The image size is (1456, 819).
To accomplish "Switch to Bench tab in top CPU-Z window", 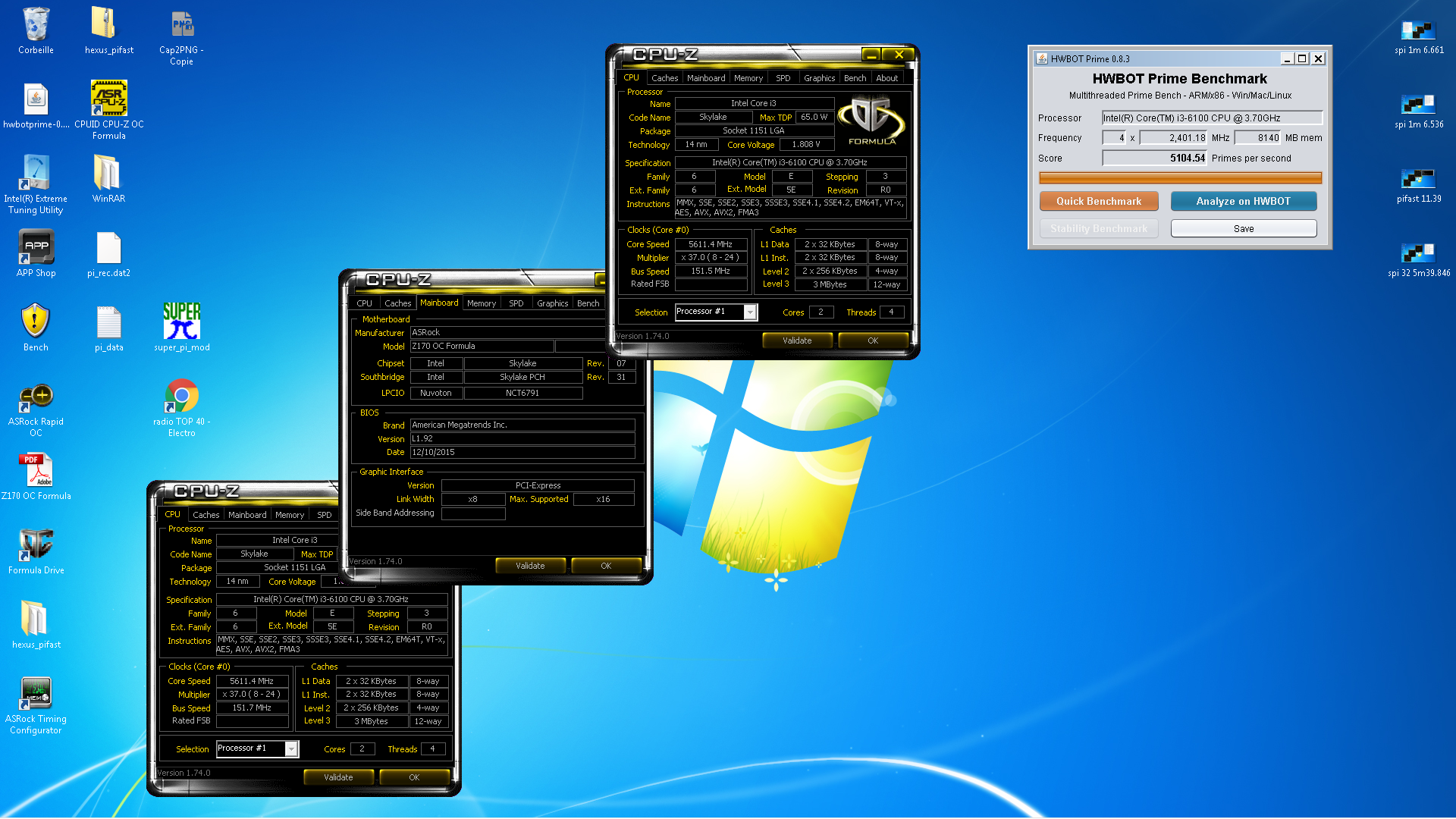I will 855,78.
